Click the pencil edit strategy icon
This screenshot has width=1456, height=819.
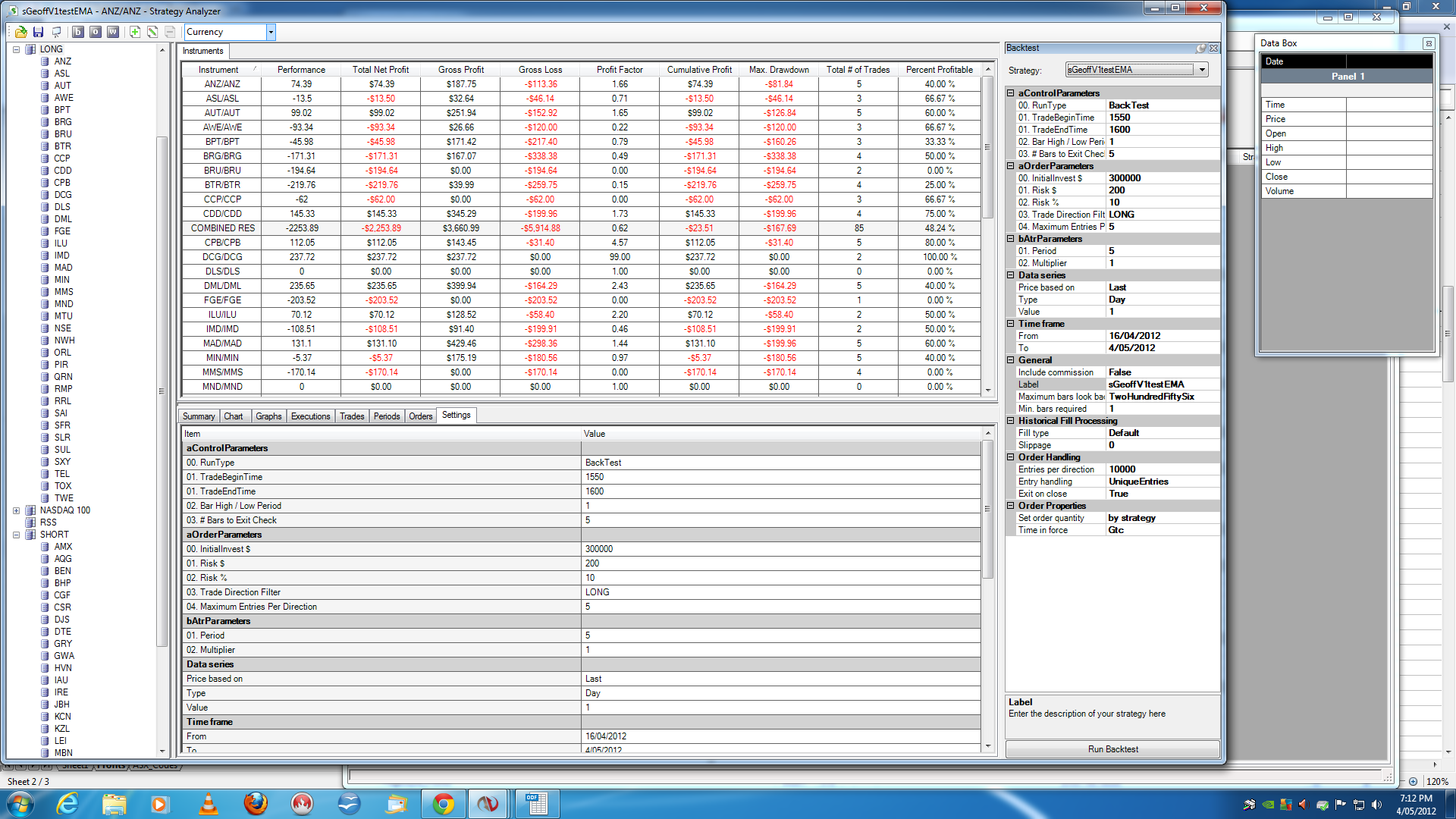152,32
